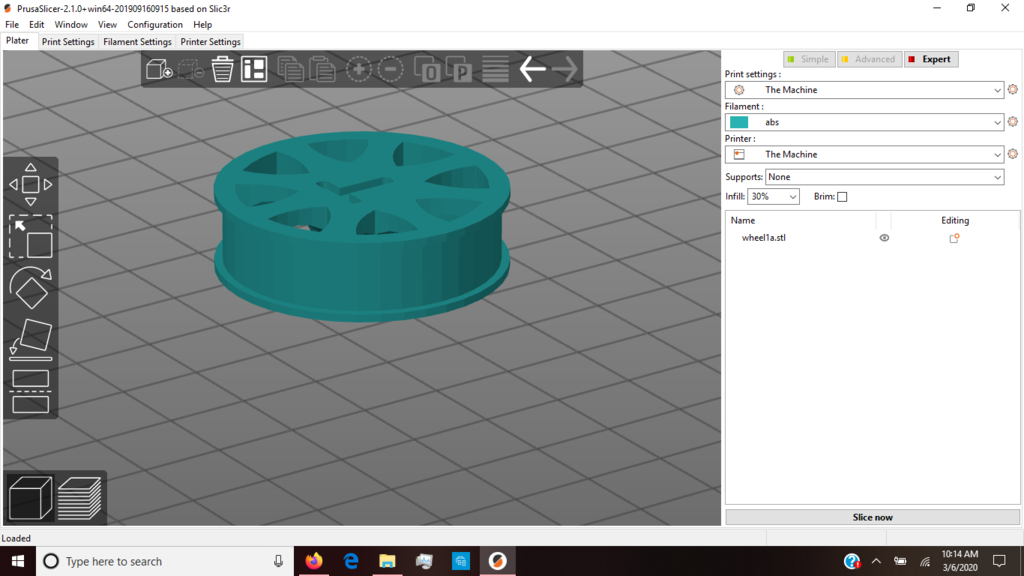Select the Scale tool
This screenshot has width=1024, height=576.
31,237
